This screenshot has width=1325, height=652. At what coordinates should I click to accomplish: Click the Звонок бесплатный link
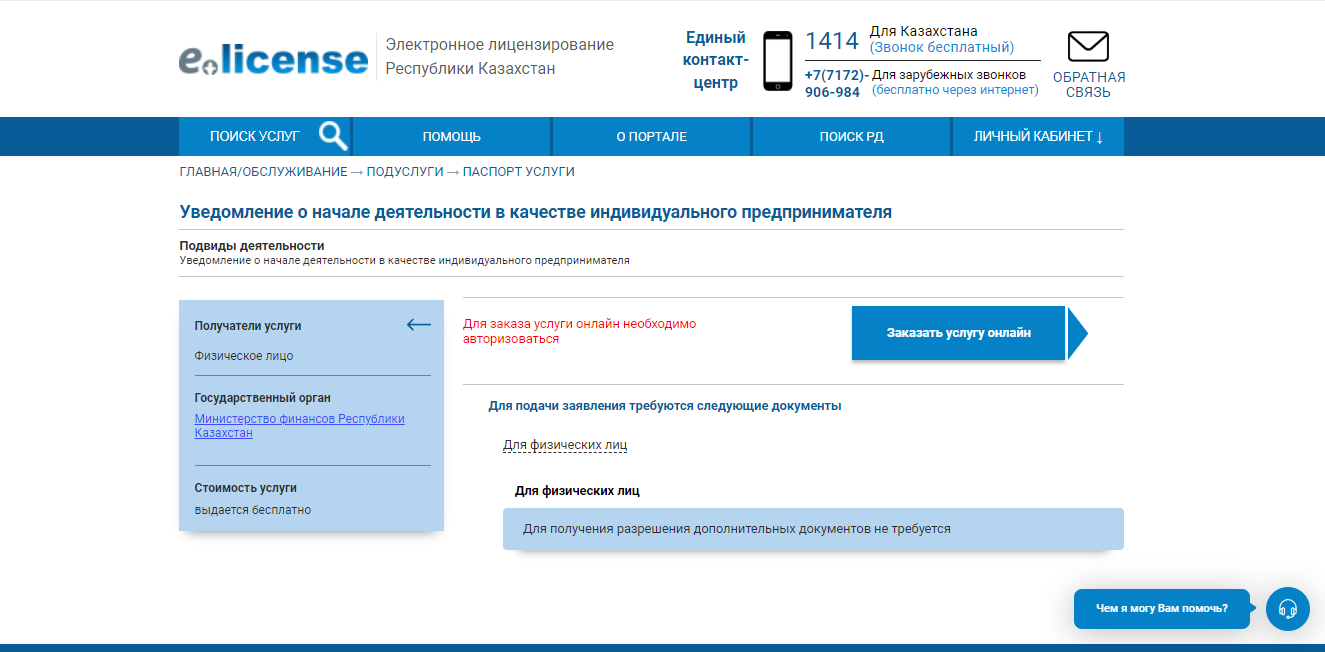[942, 47]
